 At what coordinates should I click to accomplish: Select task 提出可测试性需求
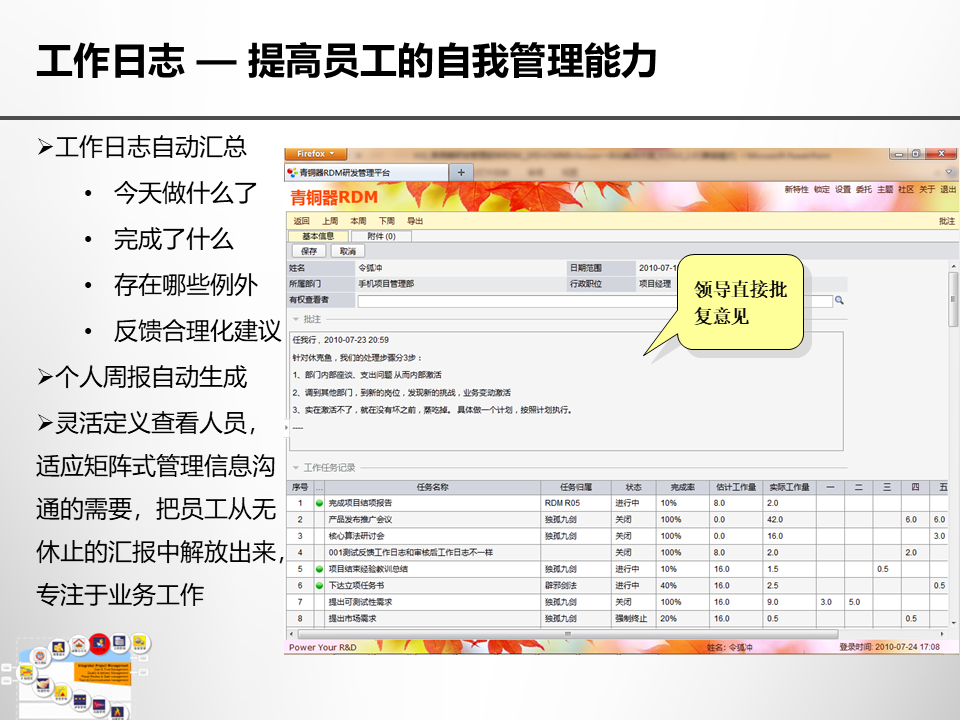(x=617, y=602)
